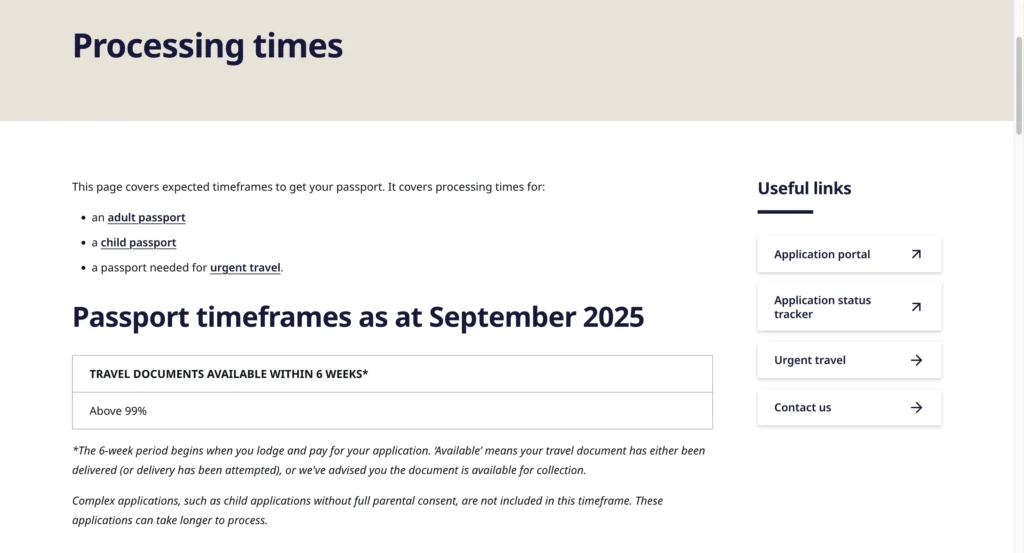The width and height of the screenshot is (1024, 553).
Task: Click the intro sentence about expected timeframes
Action: click(308, 187)
